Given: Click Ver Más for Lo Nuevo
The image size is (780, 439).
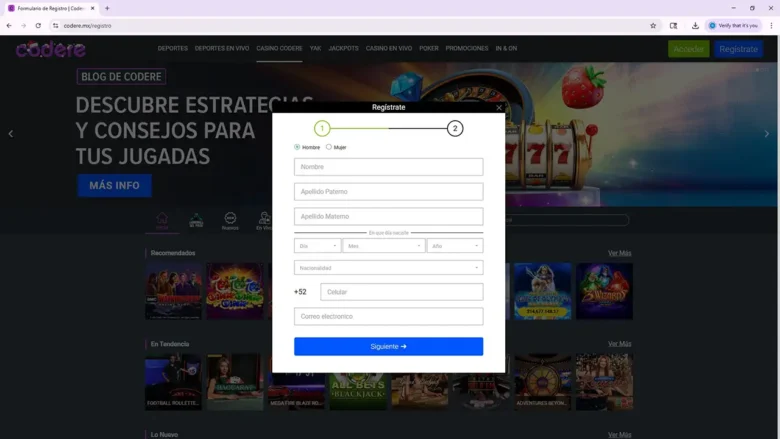Looking at the screenshot, I should pyautogui.click(x=619, y=435).
